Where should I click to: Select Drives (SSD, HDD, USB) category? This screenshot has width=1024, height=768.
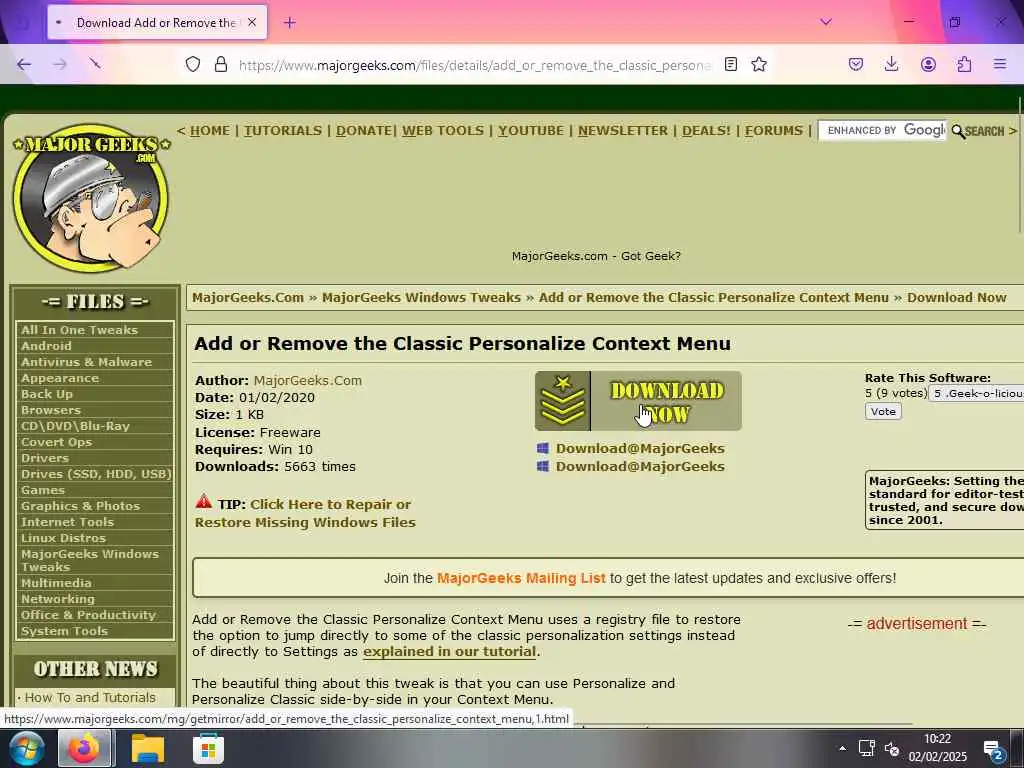(x=95, y=474)
